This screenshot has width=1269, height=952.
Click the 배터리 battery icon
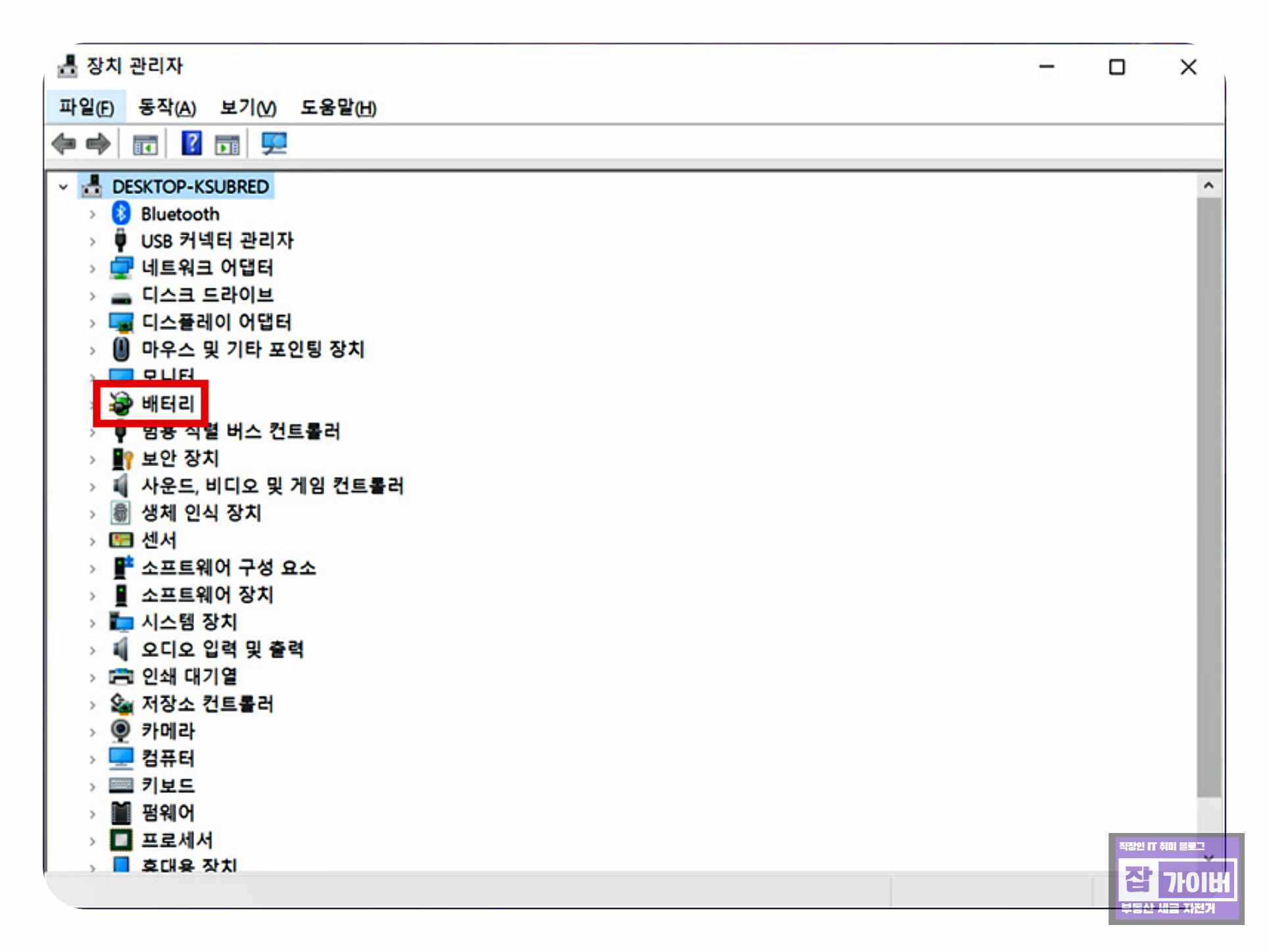click(x=121, y=403)
